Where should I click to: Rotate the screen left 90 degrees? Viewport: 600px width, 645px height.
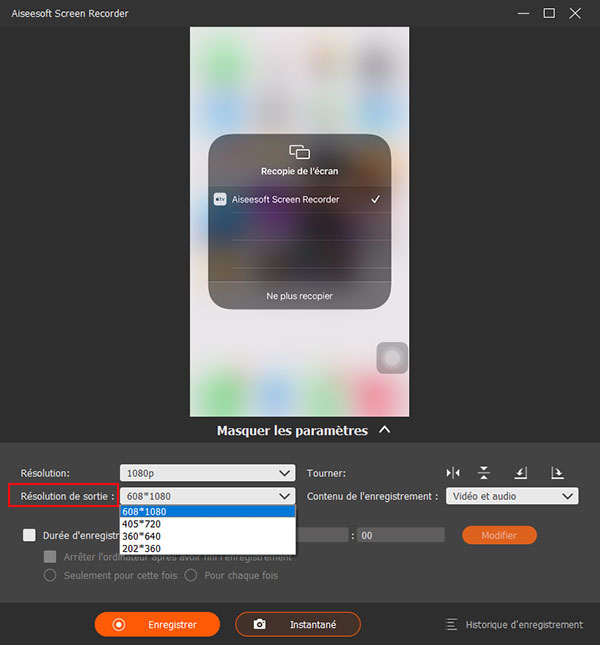521,472
